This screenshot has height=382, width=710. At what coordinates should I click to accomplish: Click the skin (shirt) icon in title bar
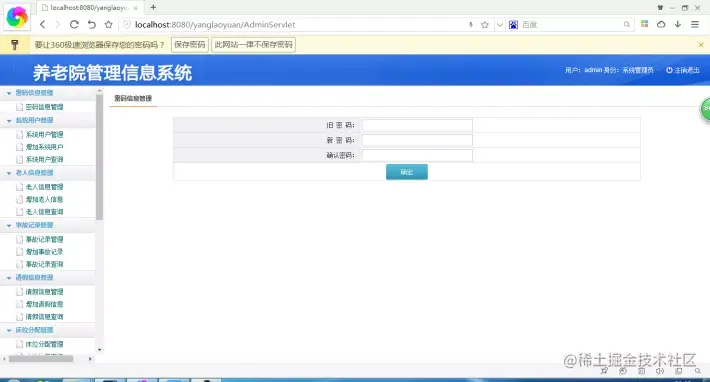coord(660,8)
